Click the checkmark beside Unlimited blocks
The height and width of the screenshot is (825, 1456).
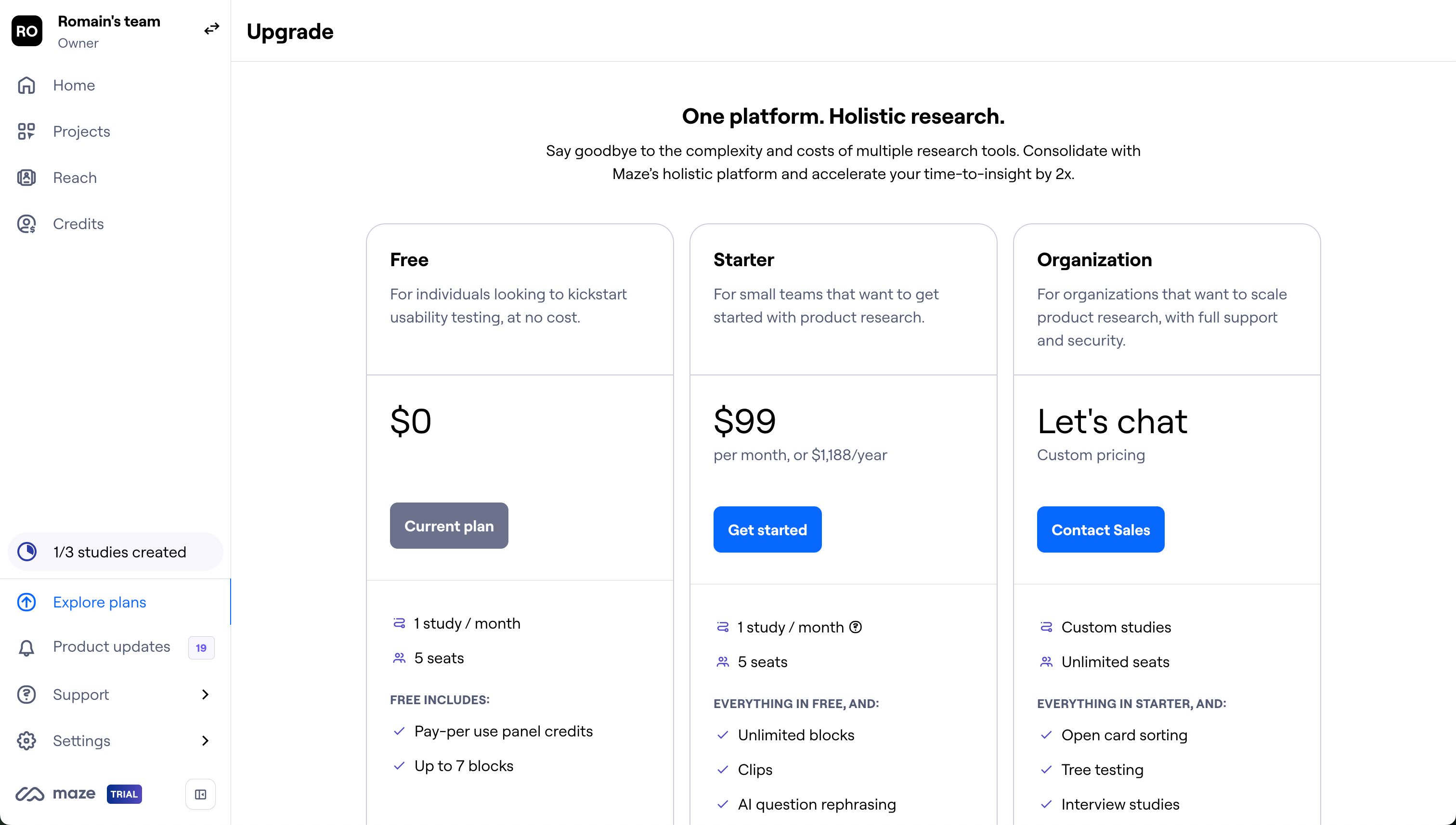pos(723,735)
